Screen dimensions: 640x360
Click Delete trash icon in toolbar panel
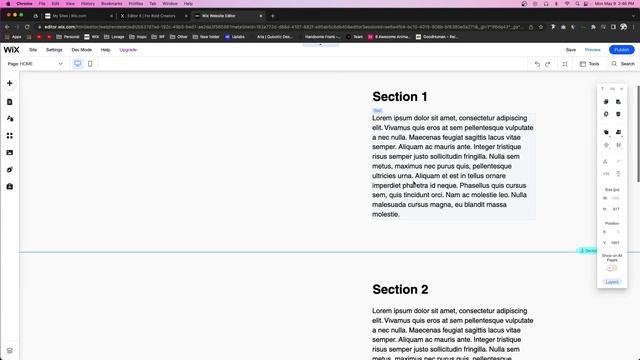click(618, 114)
